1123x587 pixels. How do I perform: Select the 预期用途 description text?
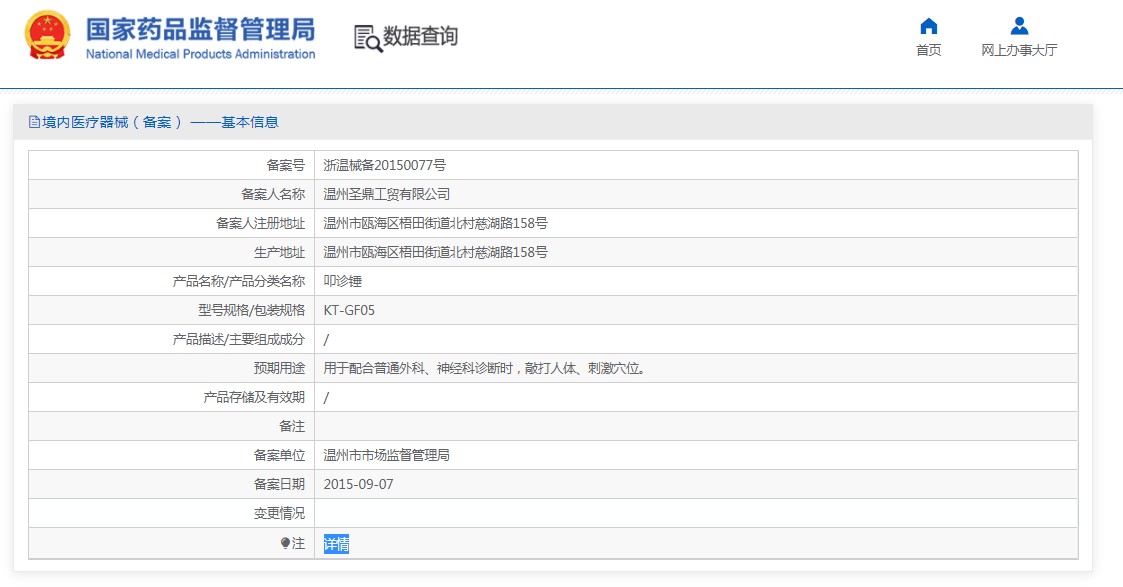point(485,368)
